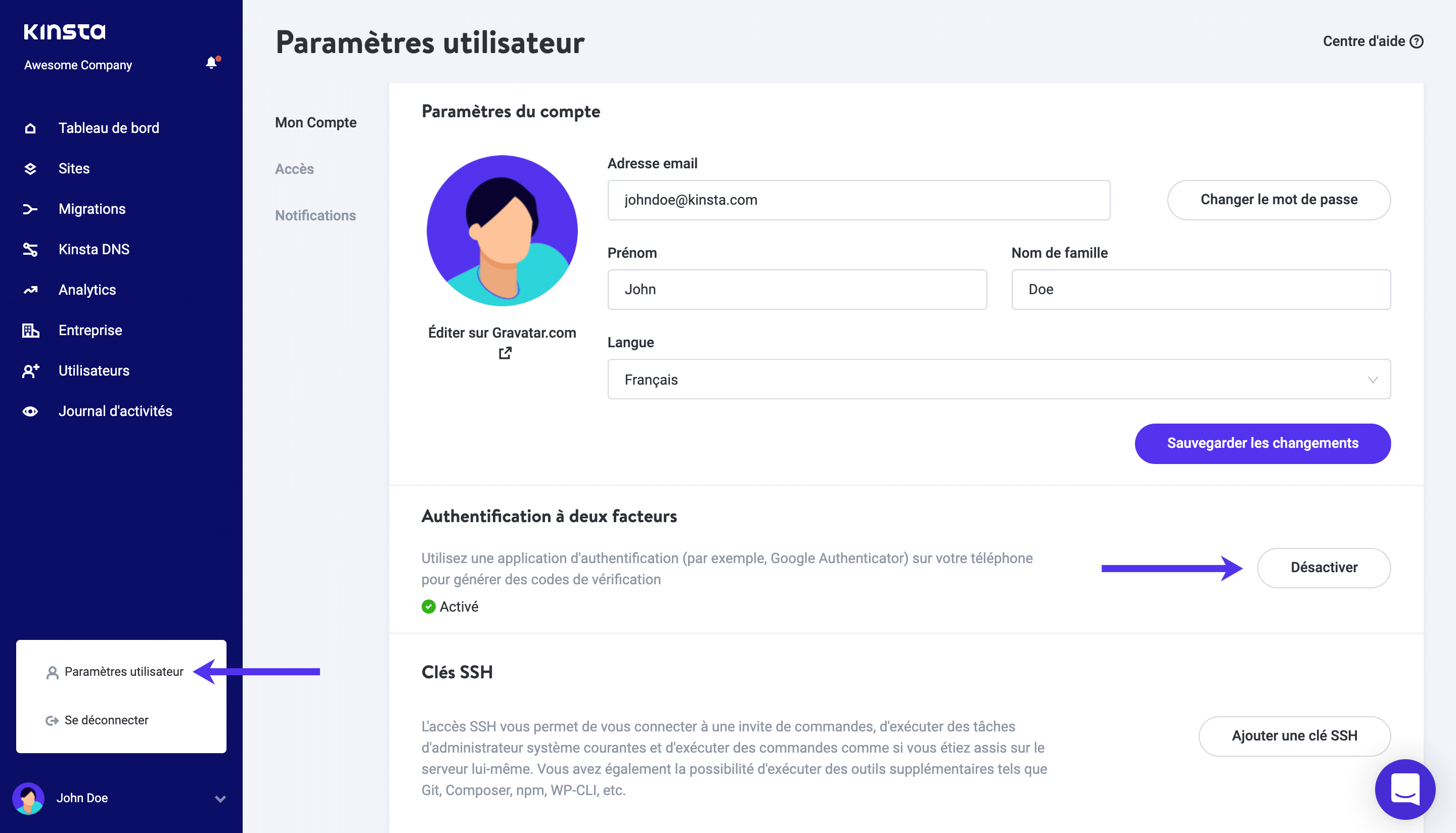Click the email address input field
Viewport: 1456px width, 833px height.
tap(859, 200)
